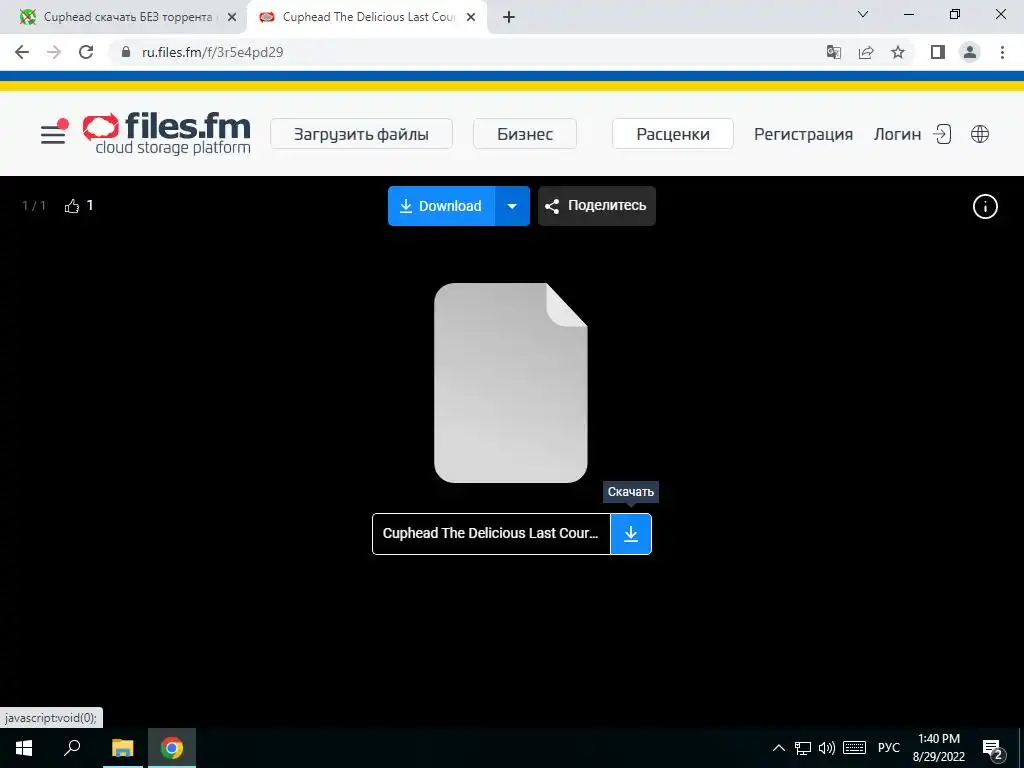
Task: Go back to previous page
Action: (x=22, y=52)
